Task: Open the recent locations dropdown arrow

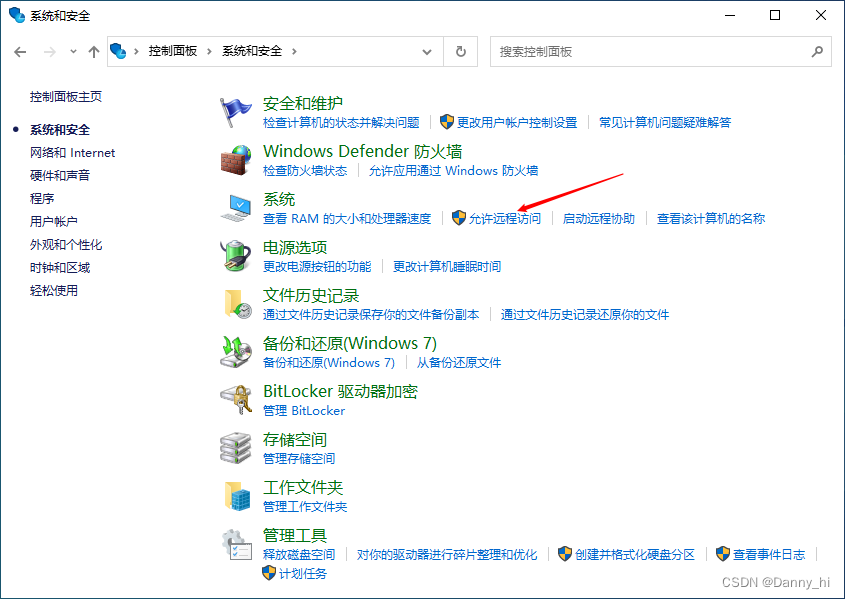Action: (73, 52)
